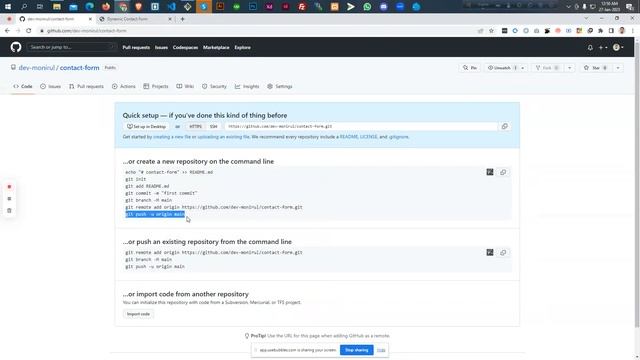Image resolution: width=640 pixels, height=360 pixels.
Task: Open the GitHub home logo
Action: tap(16, 47)
